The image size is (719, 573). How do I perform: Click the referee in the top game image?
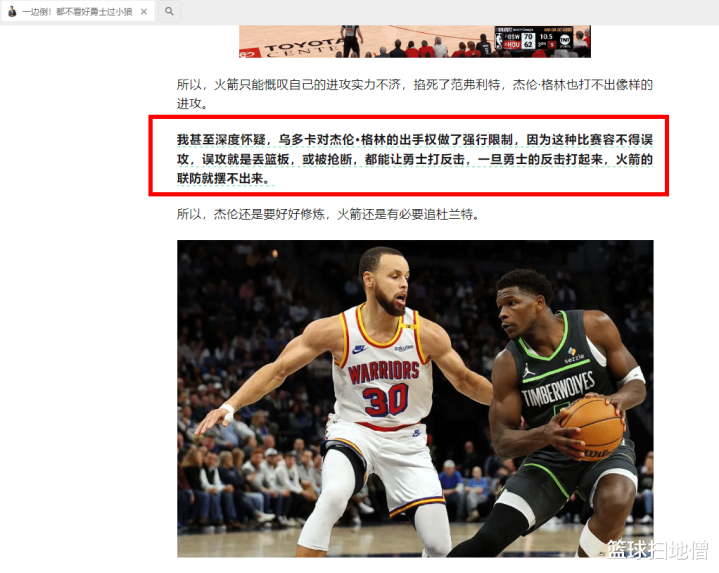[351, 41]
